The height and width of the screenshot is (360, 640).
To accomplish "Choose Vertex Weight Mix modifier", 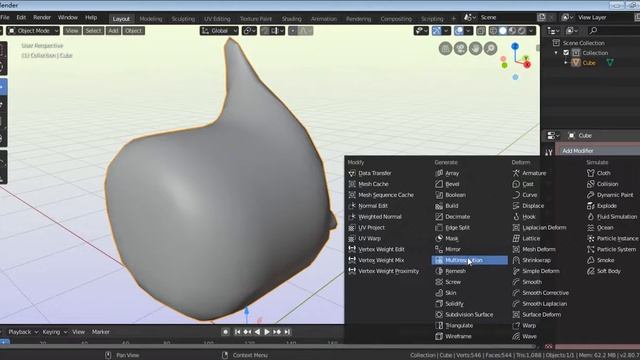I will pyautogui.click(x=376, y=260).
